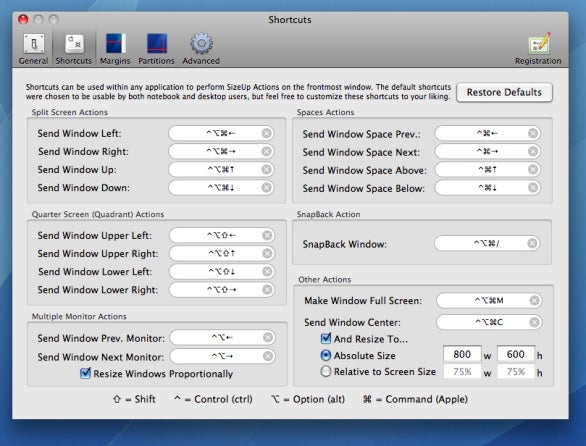The height and width of the screenshot is (446, 586).
Task: Click the Send Window Up shortcut field
Action: pos(221,169)
